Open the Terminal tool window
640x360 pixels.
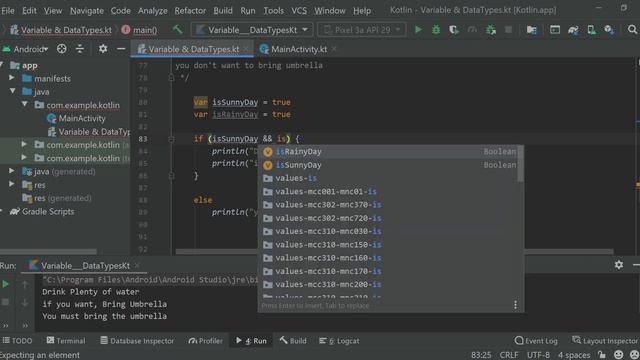point(66,340)
